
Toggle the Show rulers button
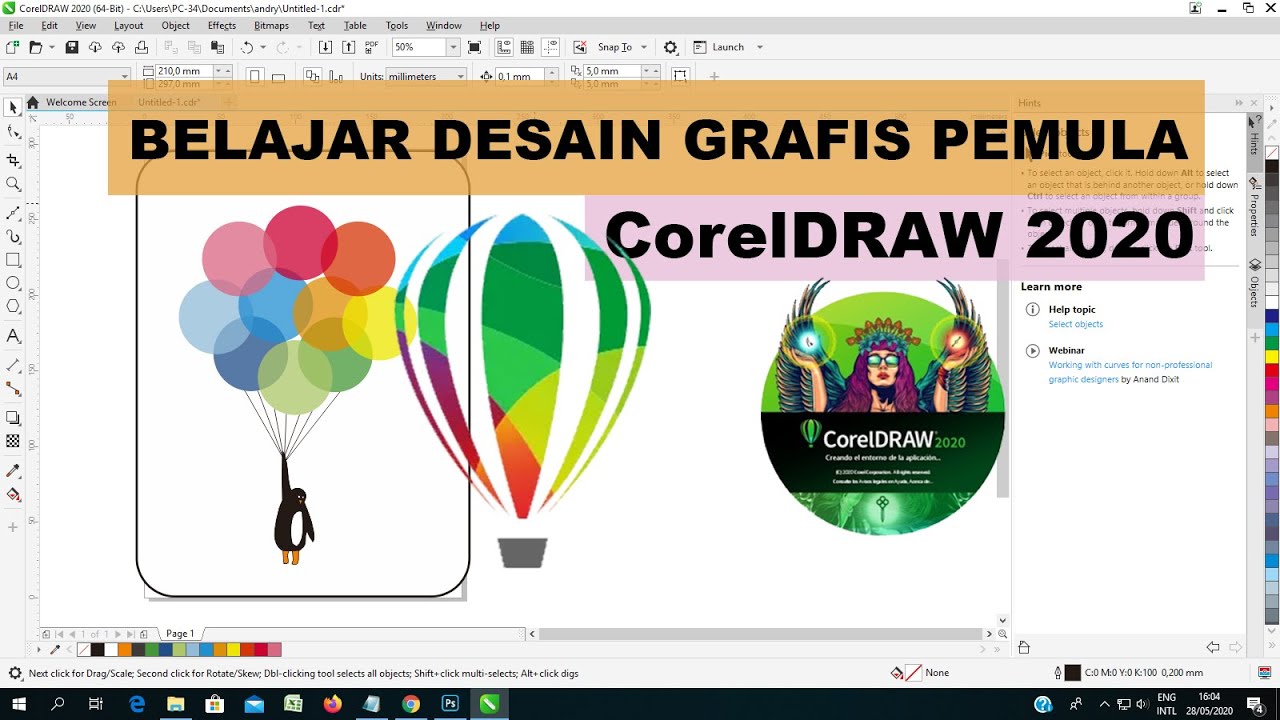tap(504, 47)
